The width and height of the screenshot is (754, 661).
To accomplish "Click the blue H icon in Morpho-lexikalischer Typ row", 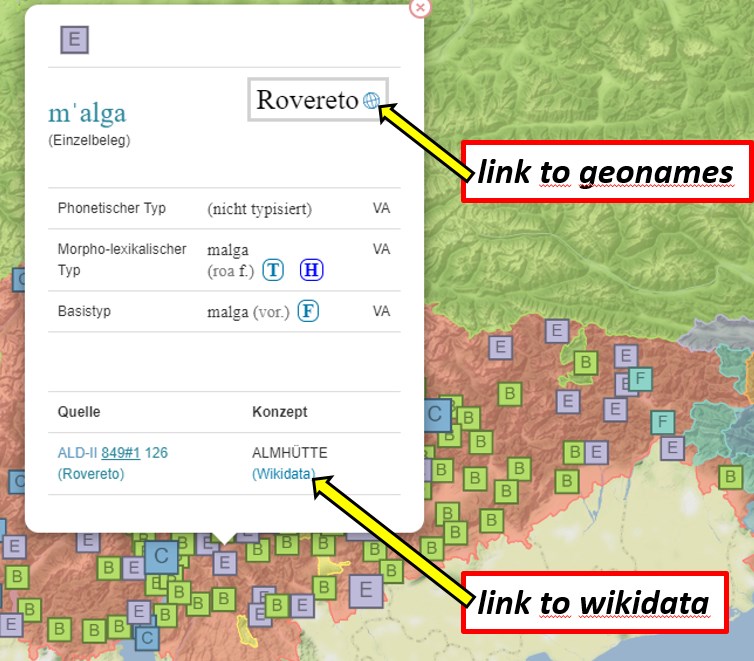I will click(311, 270).
